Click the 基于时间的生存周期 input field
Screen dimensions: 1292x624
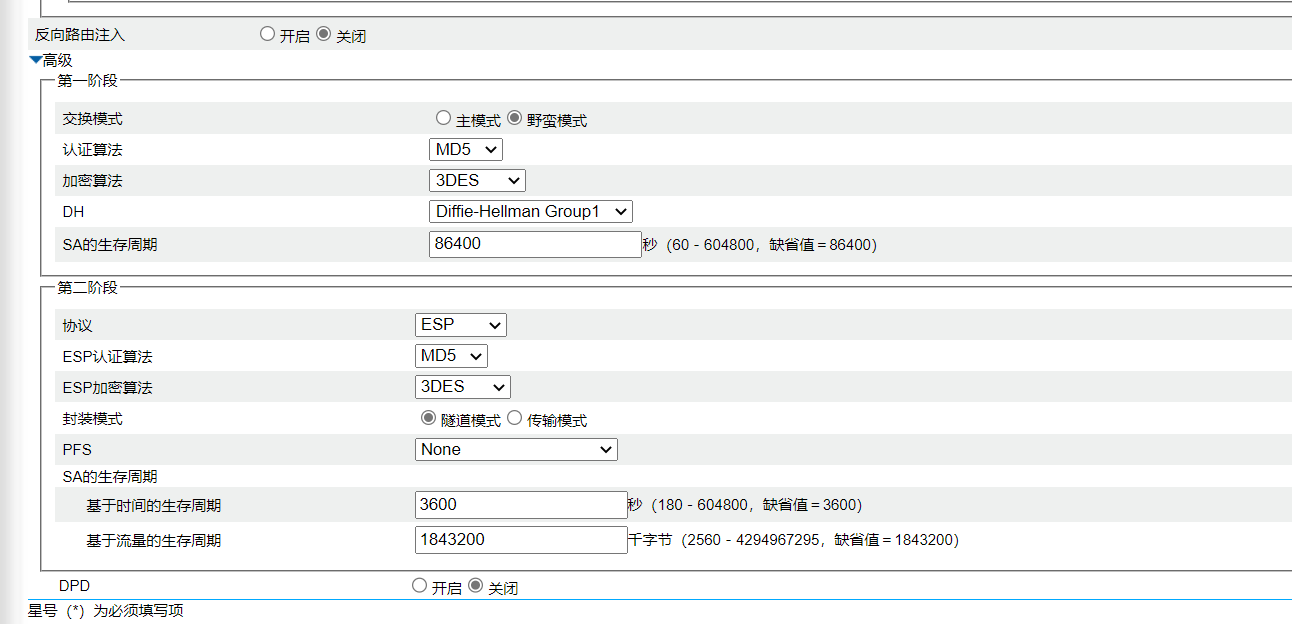pos(521,505)
